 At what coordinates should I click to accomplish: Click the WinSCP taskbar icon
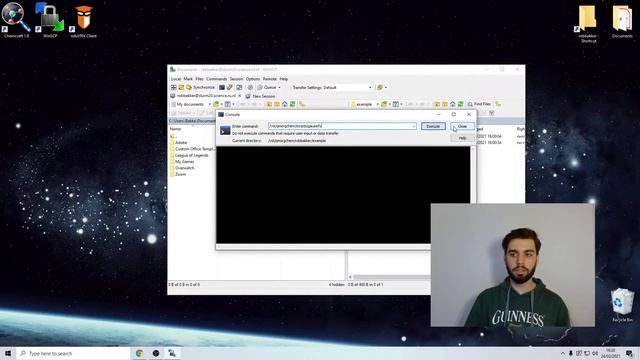point(172,353)
